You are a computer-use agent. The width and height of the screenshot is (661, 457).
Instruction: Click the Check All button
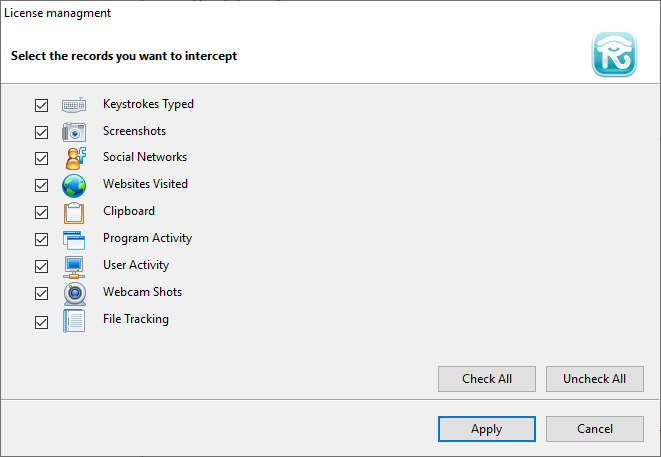pos(487,379)
